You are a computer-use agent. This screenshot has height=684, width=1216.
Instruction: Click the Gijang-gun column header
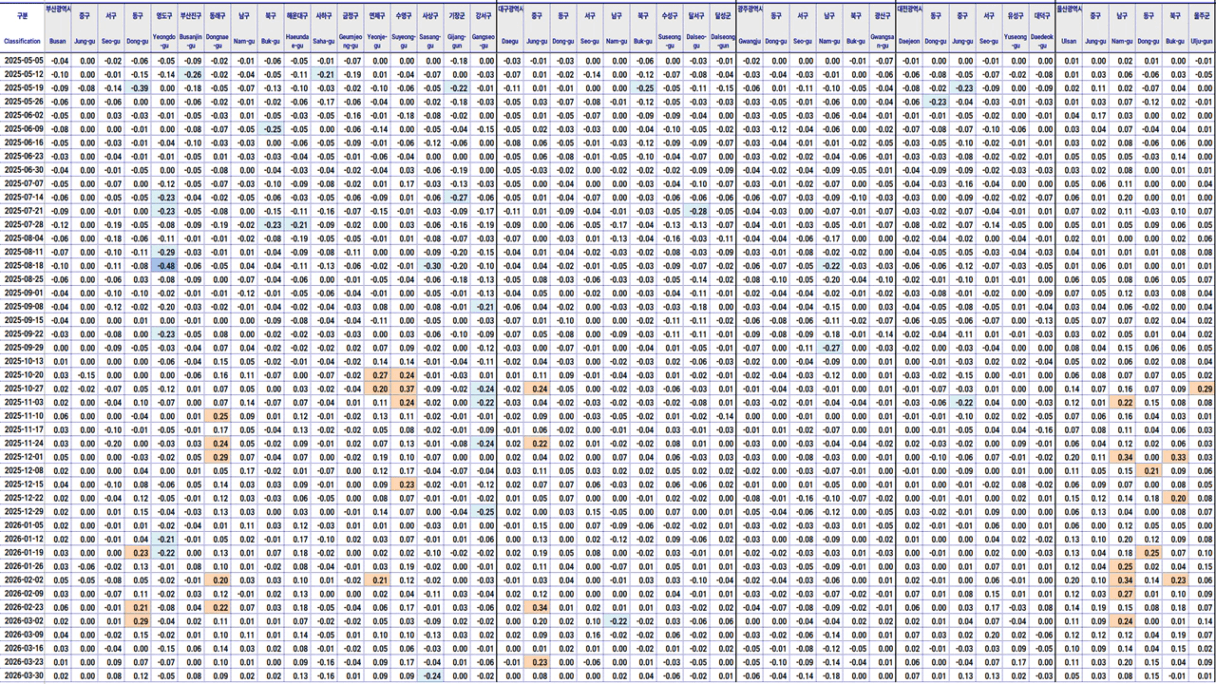[457, 41]
